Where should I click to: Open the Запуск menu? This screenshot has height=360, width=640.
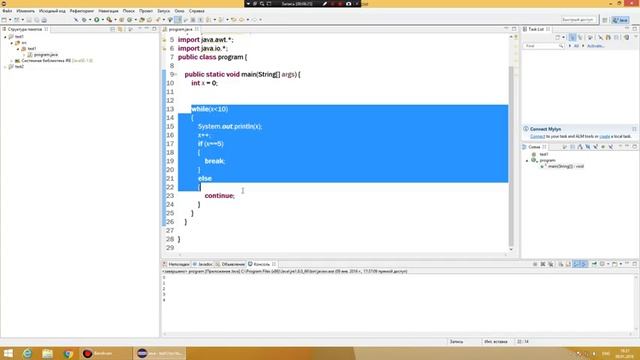pyautogui.click(x=163, y=11)
